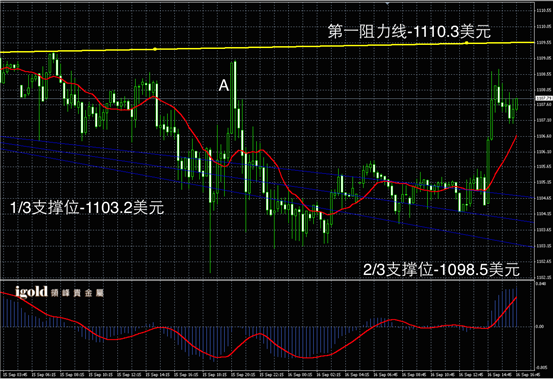Click the 16 Sep 04:15 time axis label
Image resolution: width=553 pixels, height=379 pixels.
click(x=358, y=374)
